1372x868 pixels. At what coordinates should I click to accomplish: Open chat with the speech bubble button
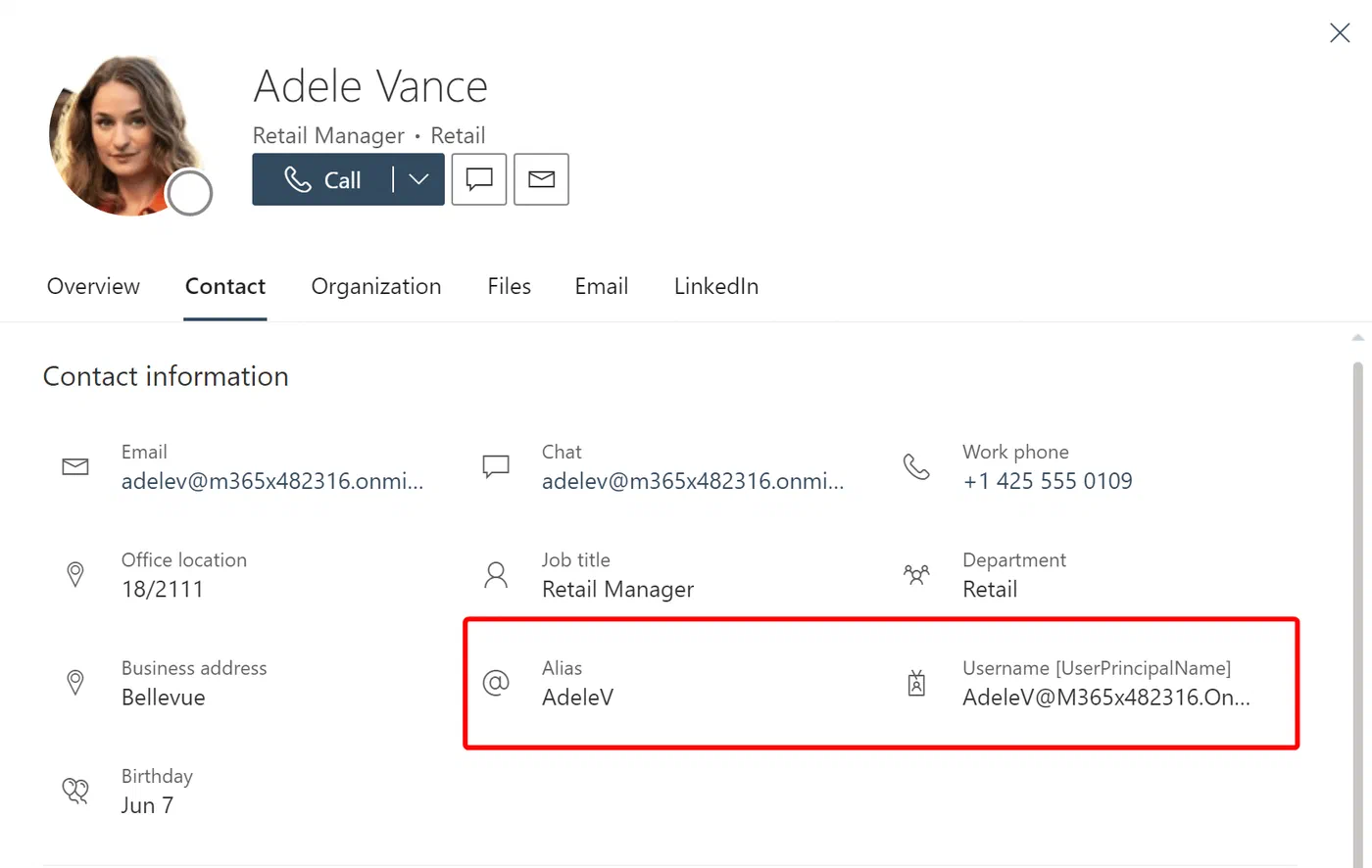[479, 179]
